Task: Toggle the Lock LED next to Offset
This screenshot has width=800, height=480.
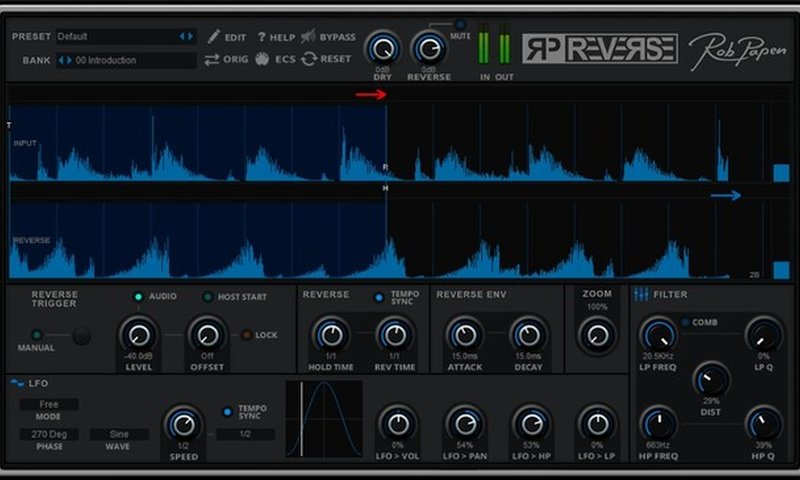Action: (246, 335)
